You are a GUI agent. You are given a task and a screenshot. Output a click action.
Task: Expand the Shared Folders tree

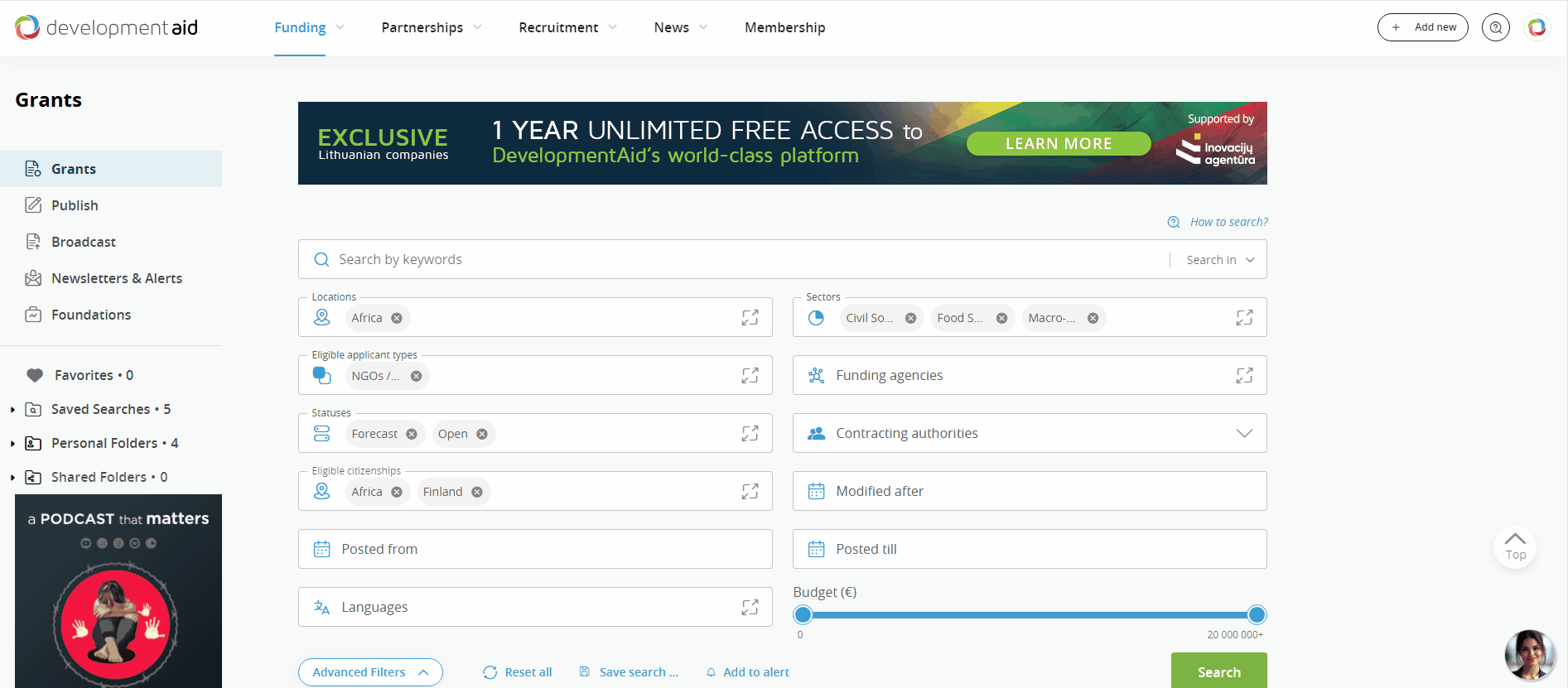coord(12,477)
